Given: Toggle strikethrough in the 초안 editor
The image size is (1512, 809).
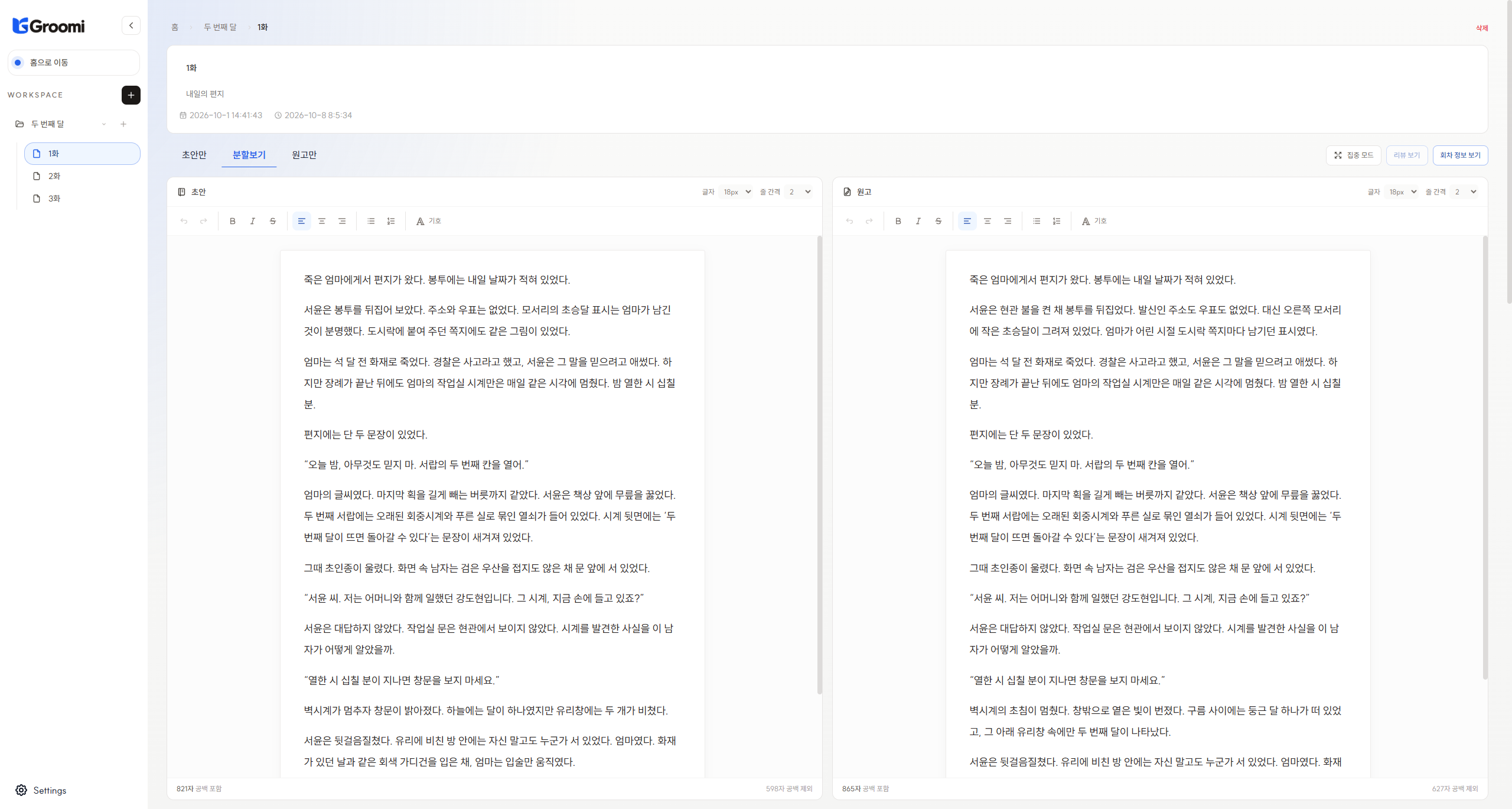Looking at the screenshot, I should tap(273, 222).
